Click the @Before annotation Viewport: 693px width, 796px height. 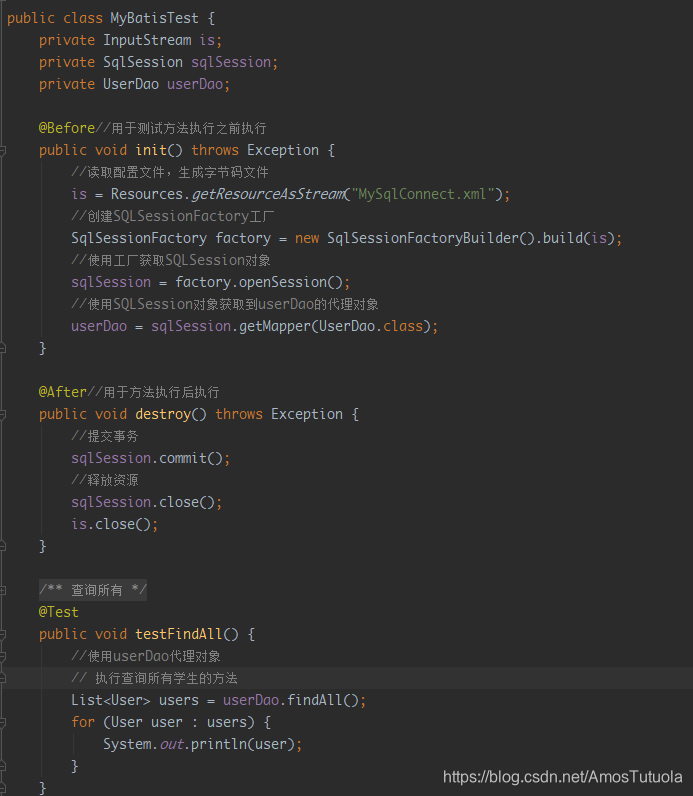tap(67, 128)
